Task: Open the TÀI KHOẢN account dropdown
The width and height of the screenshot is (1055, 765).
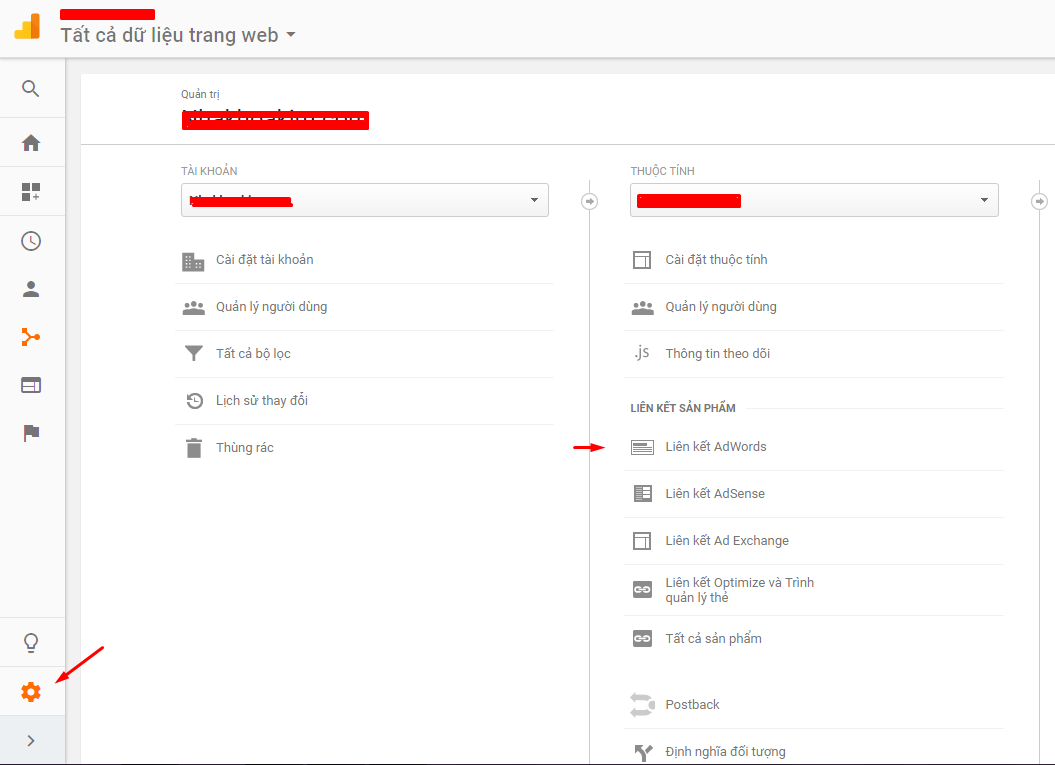Action: (365, 200)
